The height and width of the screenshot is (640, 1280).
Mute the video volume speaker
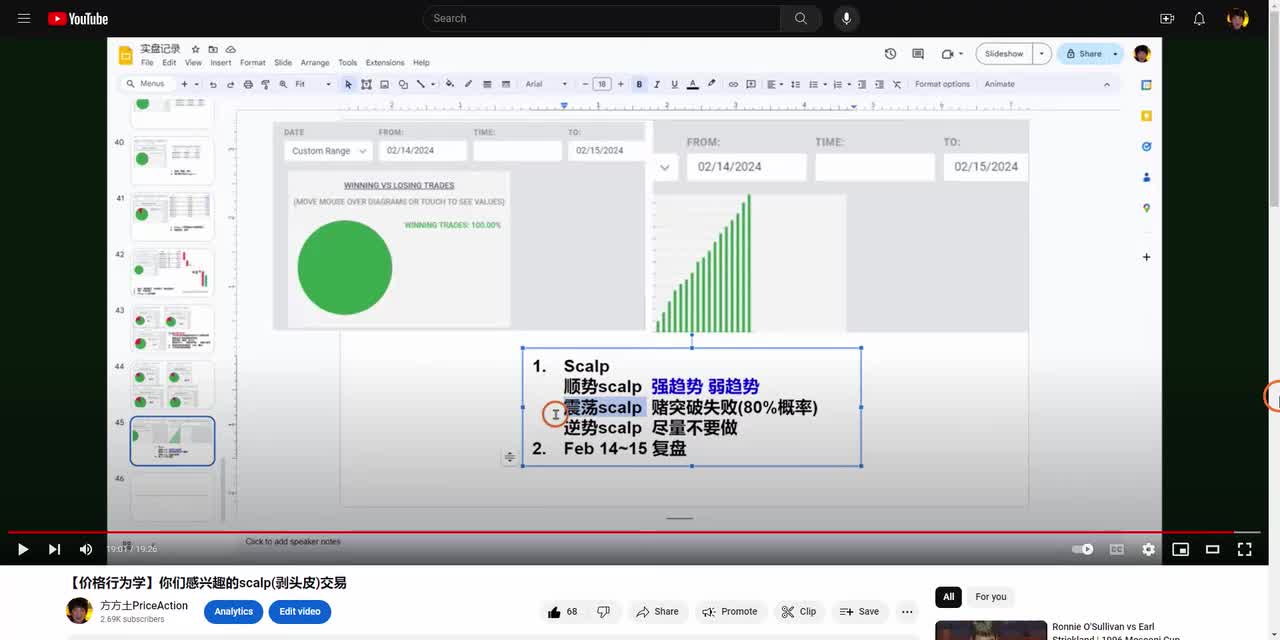coord(86,549)
